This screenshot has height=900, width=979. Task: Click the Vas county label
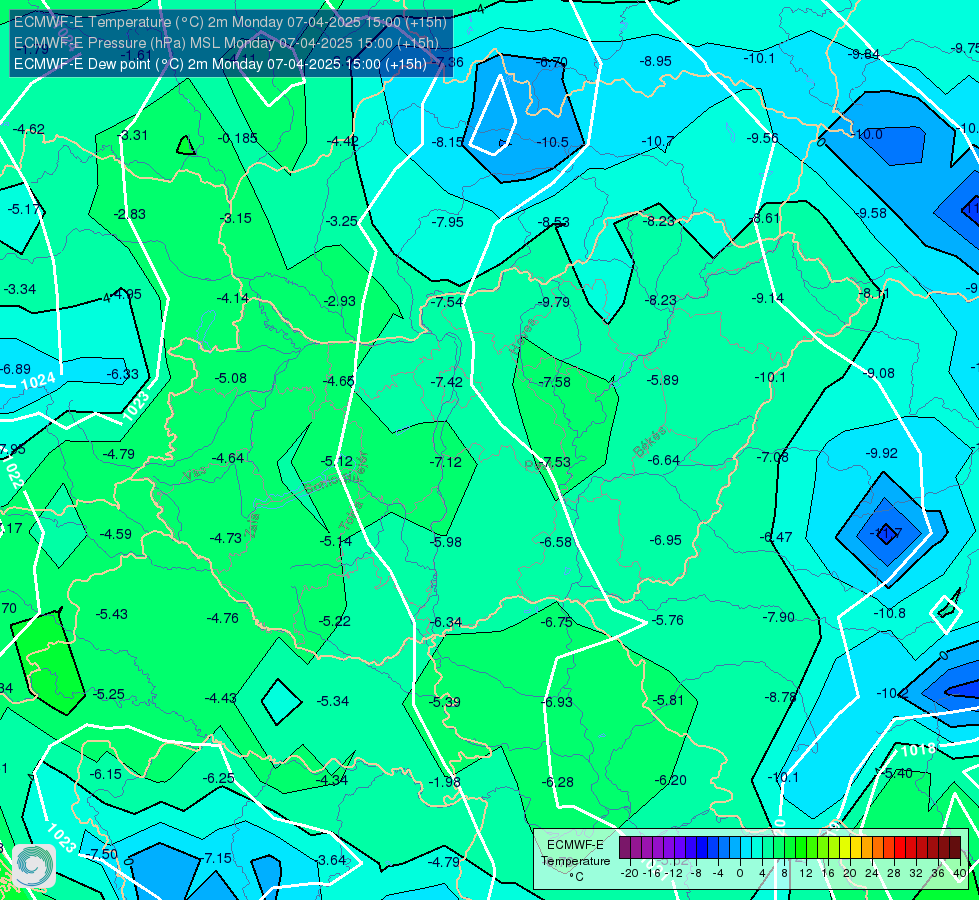(195, 475)
